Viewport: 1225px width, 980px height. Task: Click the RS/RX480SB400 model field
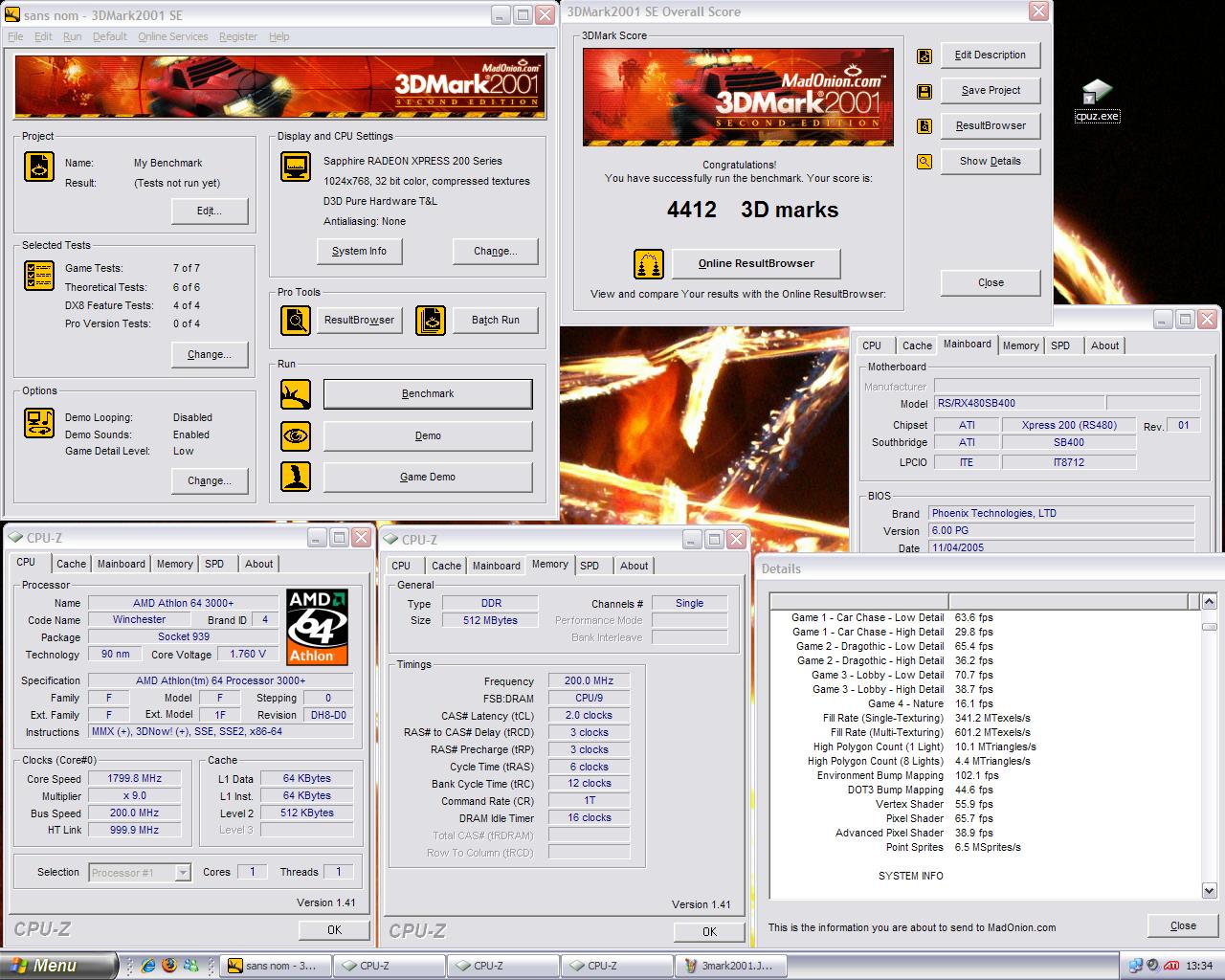point(1017,403)
